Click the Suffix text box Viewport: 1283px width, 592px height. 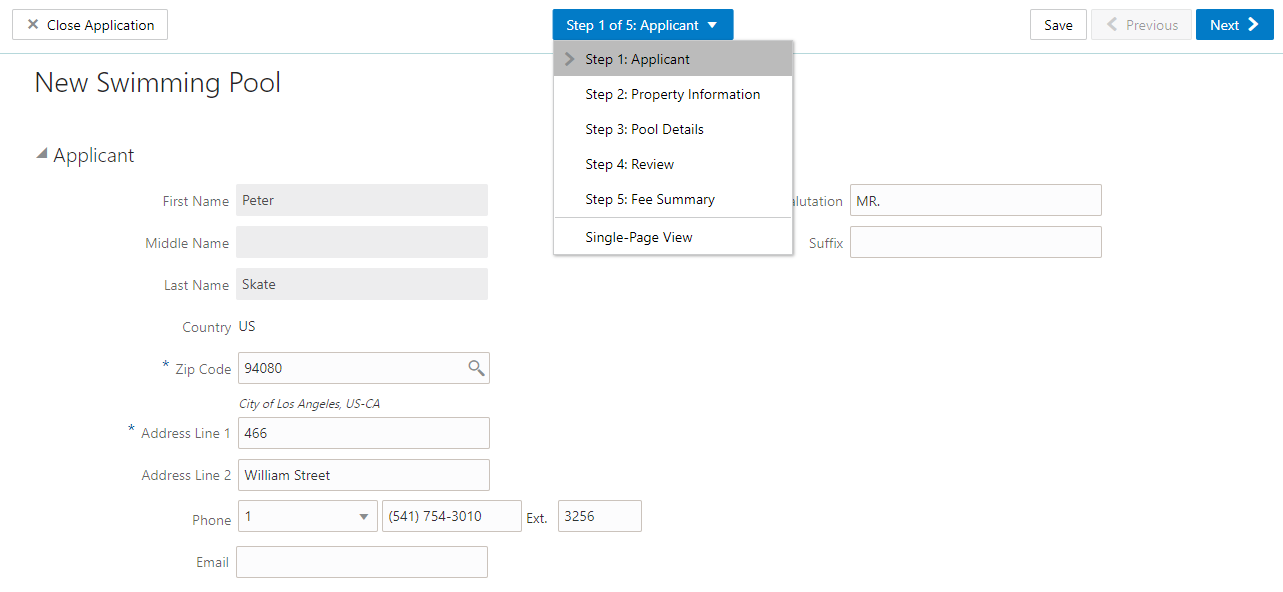975,242
